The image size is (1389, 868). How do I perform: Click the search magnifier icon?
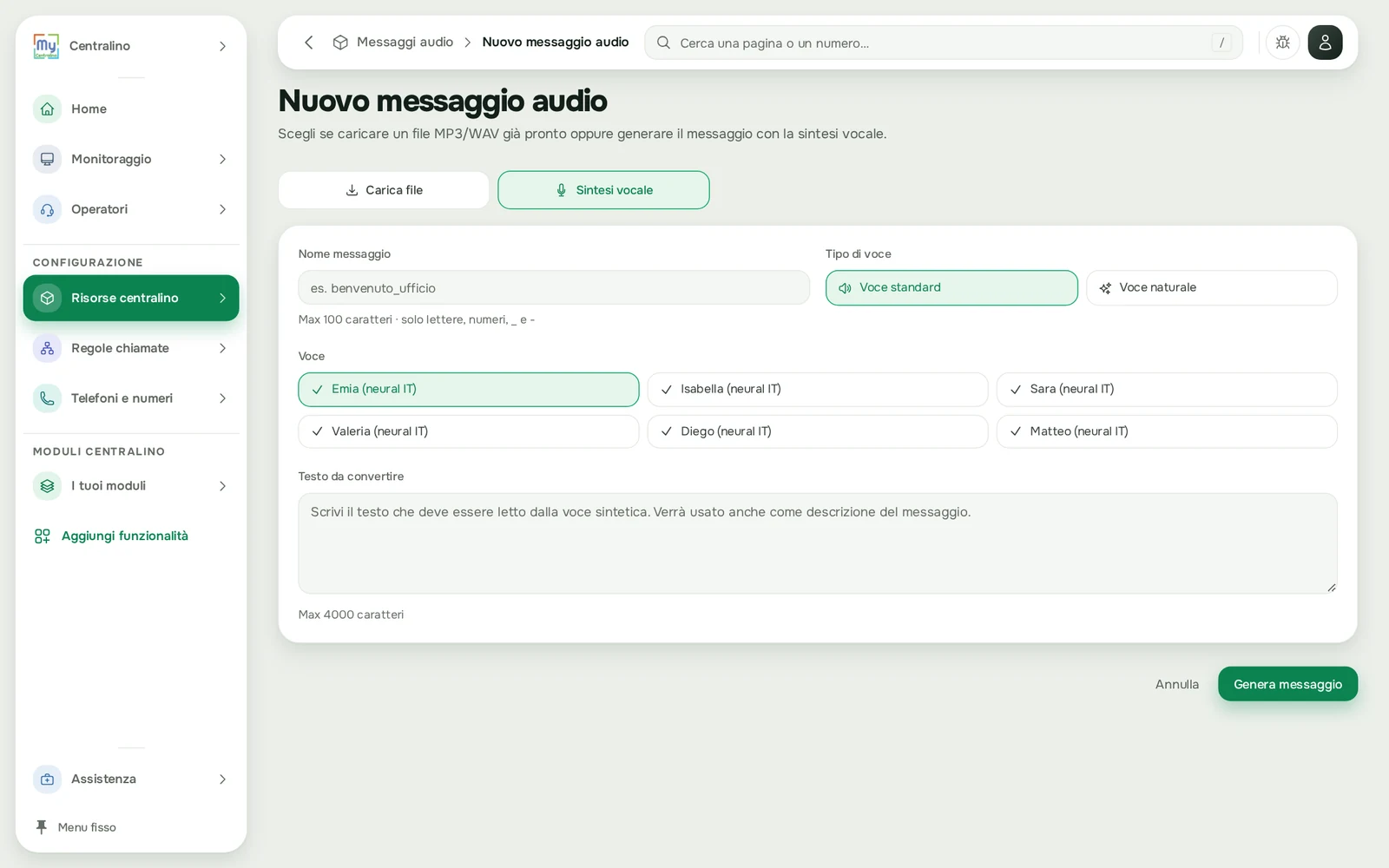point(663,43)
